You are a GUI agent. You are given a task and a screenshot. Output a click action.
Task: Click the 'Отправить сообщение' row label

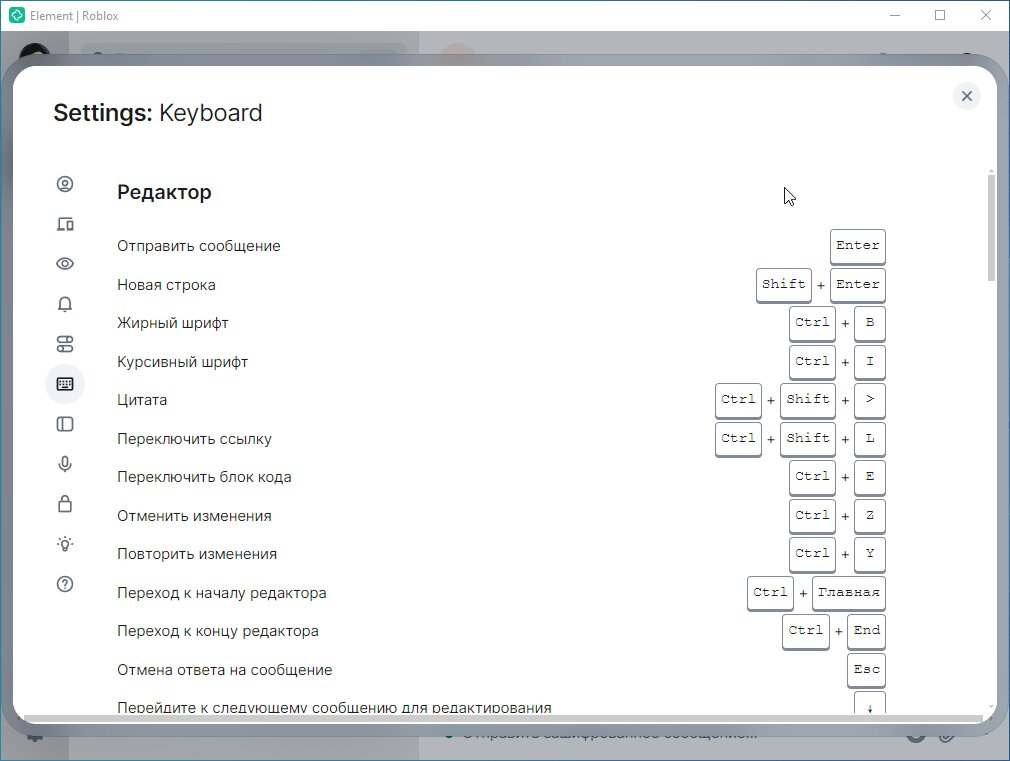click(198, 246)
